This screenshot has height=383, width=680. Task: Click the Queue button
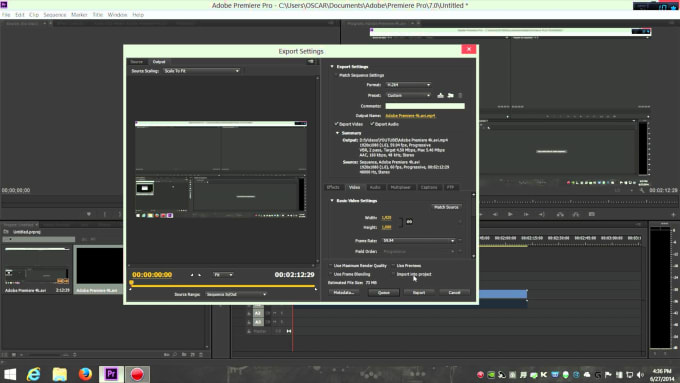click(384, 293)
